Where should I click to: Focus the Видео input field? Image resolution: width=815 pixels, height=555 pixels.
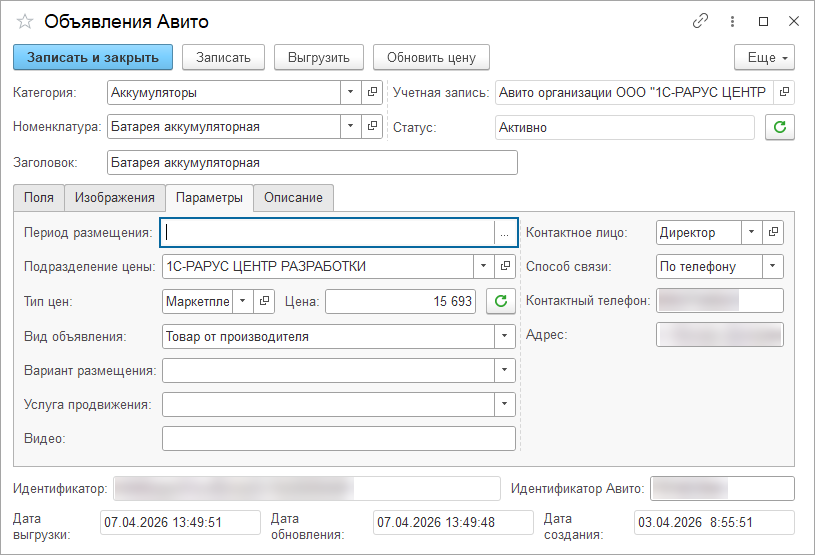(x=339, y=439)
